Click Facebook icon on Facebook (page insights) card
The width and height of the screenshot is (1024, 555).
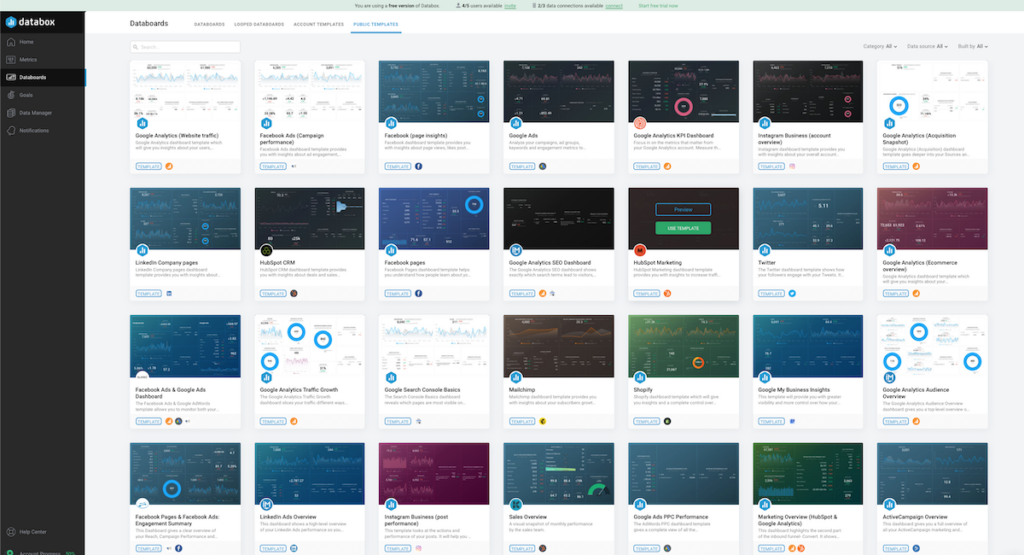419,166
